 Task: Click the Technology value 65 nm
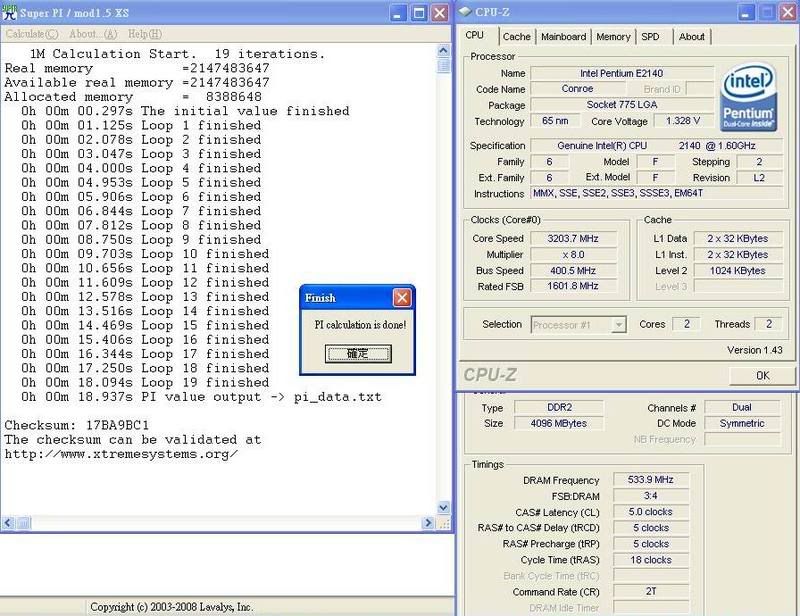555,121
